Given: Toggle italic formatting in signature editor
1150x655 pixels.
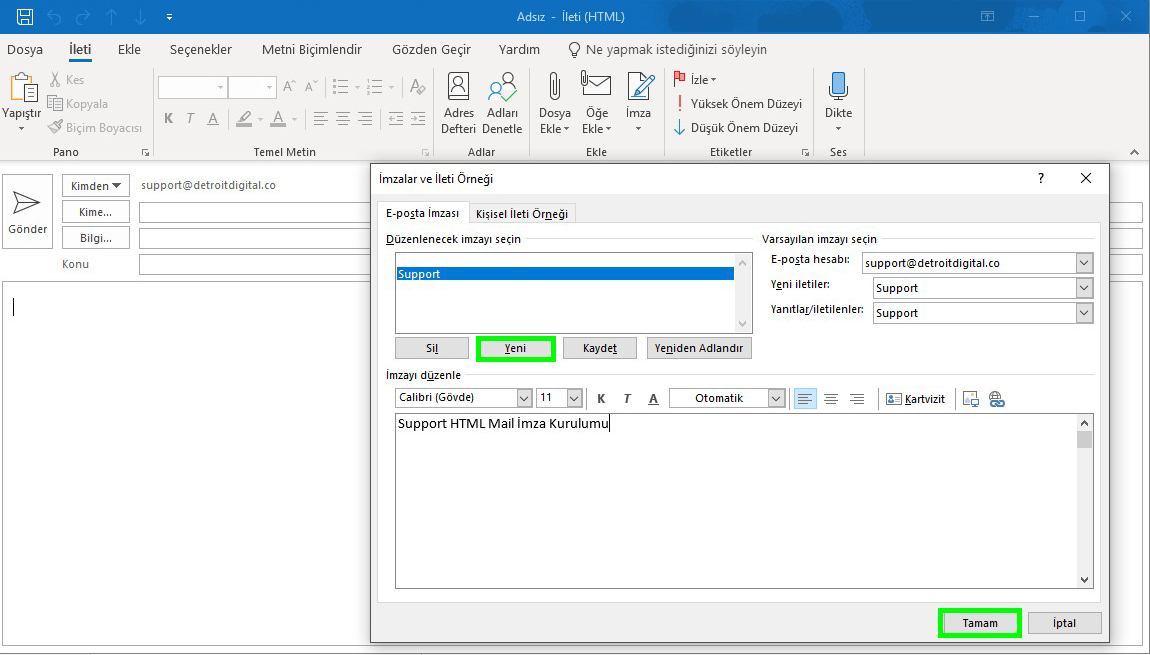Looking at the screenshot, I should click(x=627, y=397).
